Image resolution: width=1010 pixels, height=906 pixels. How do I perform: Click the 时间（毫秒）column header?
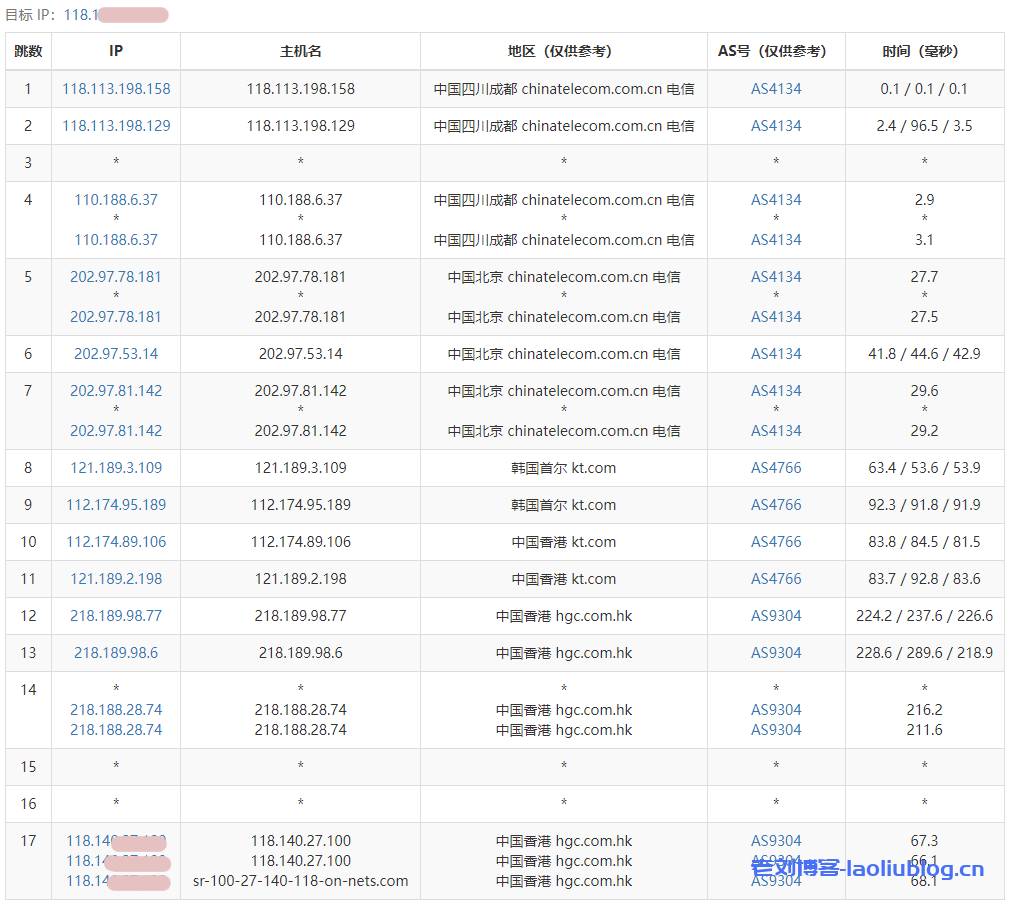point(924,51)
